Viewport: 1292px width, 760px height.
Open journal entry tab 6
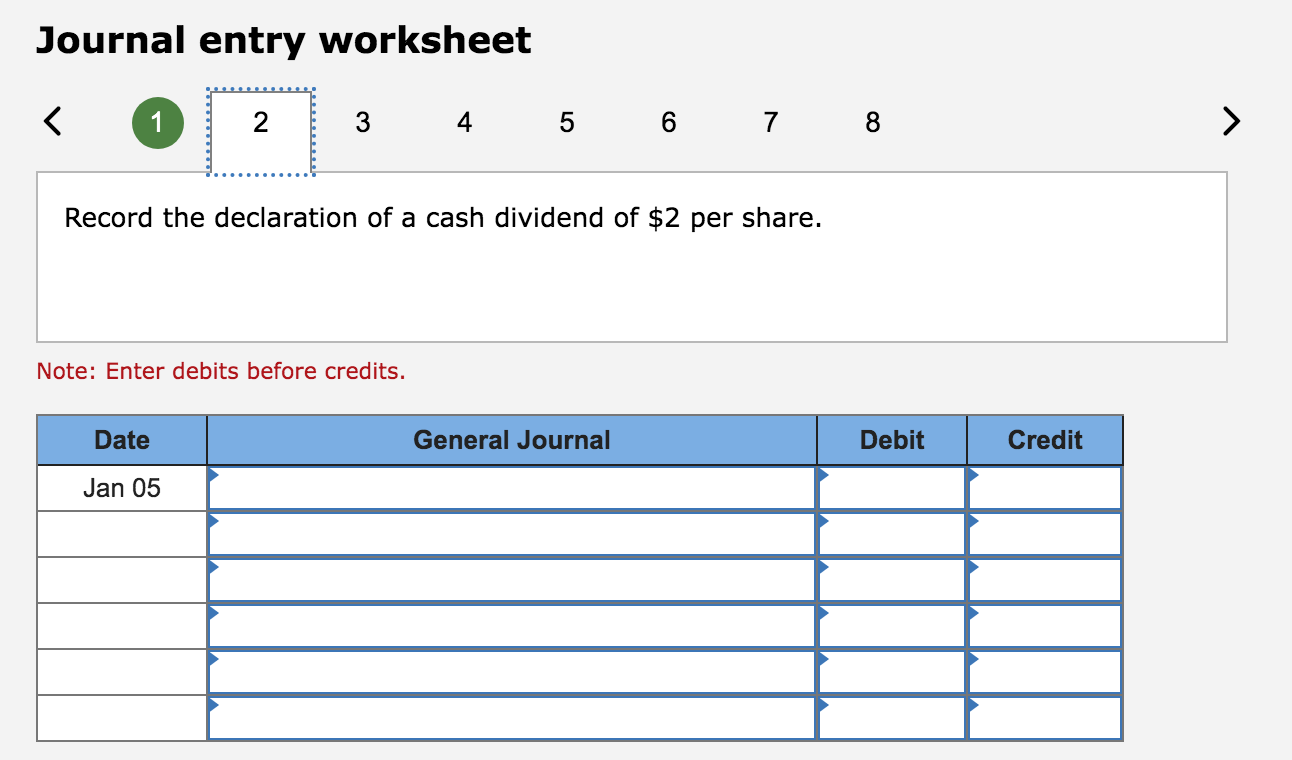[x=669, y=122]
